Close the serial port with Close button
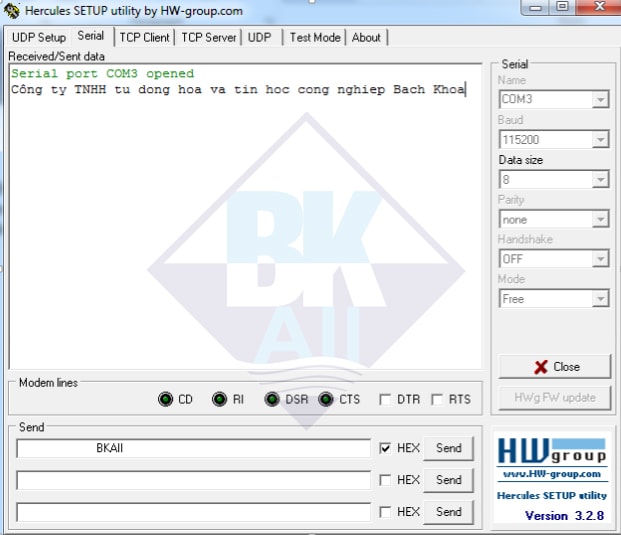 pyautogui.click(x=554, y=367)
